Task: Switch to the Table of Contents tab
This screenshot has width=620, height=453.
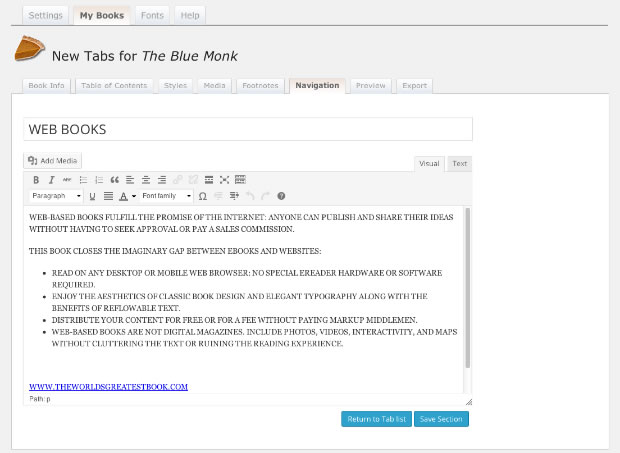Action: 116,86
